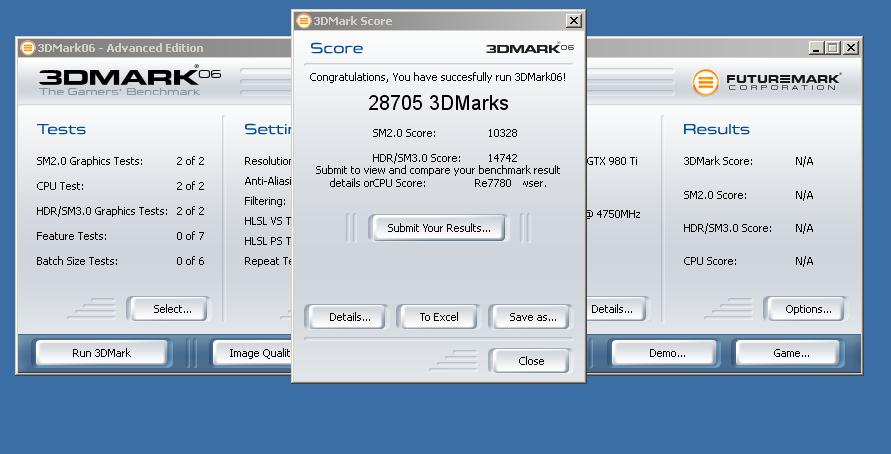The height and width of the screenshot is (454, 891).
Task: Click HDR/SM3.0 Graphics Tests row
Action: click(x=120, y=211)
